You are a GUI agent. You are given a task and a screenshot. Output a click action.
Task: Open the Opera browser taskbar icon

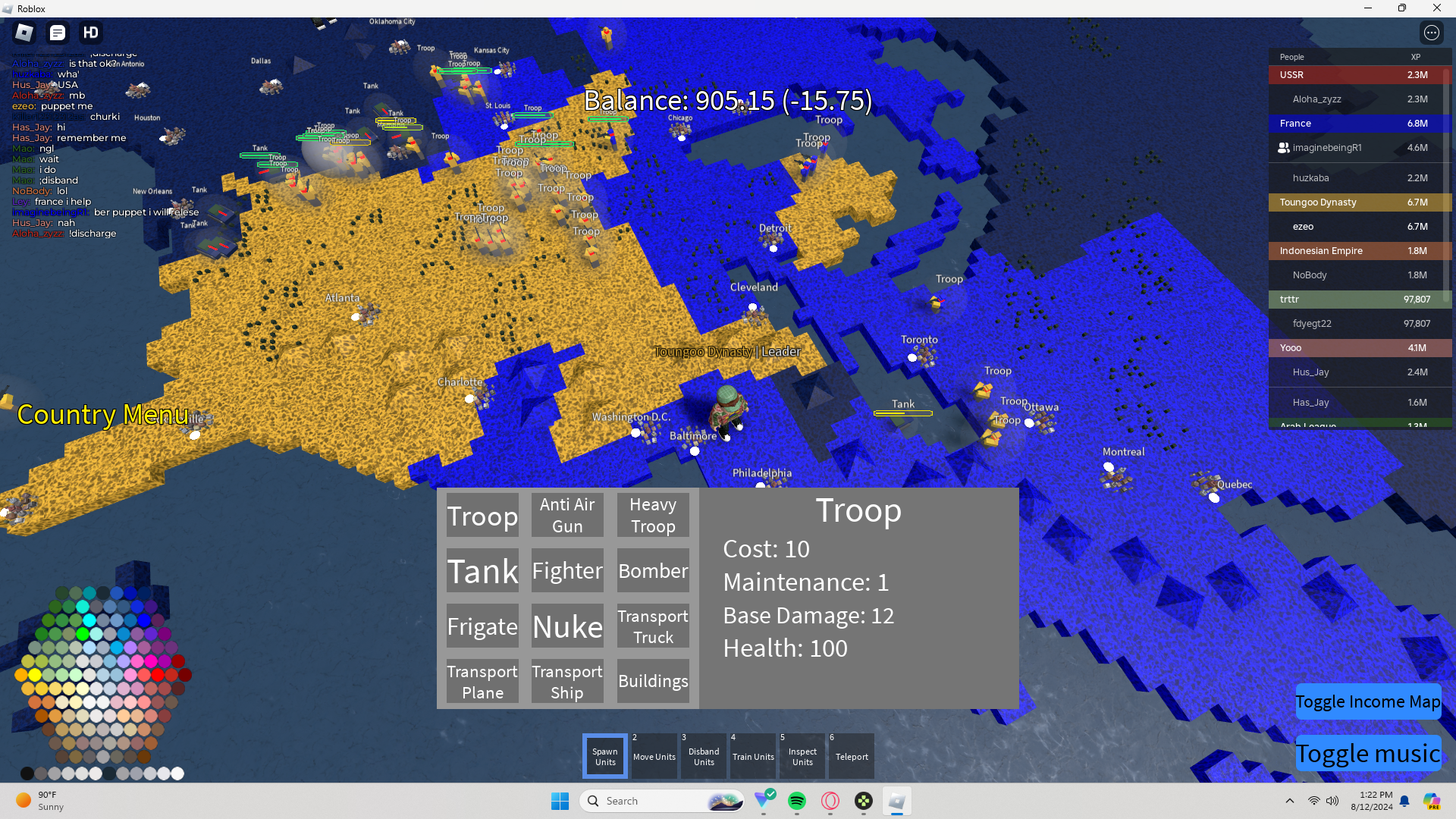click(830, 801)
